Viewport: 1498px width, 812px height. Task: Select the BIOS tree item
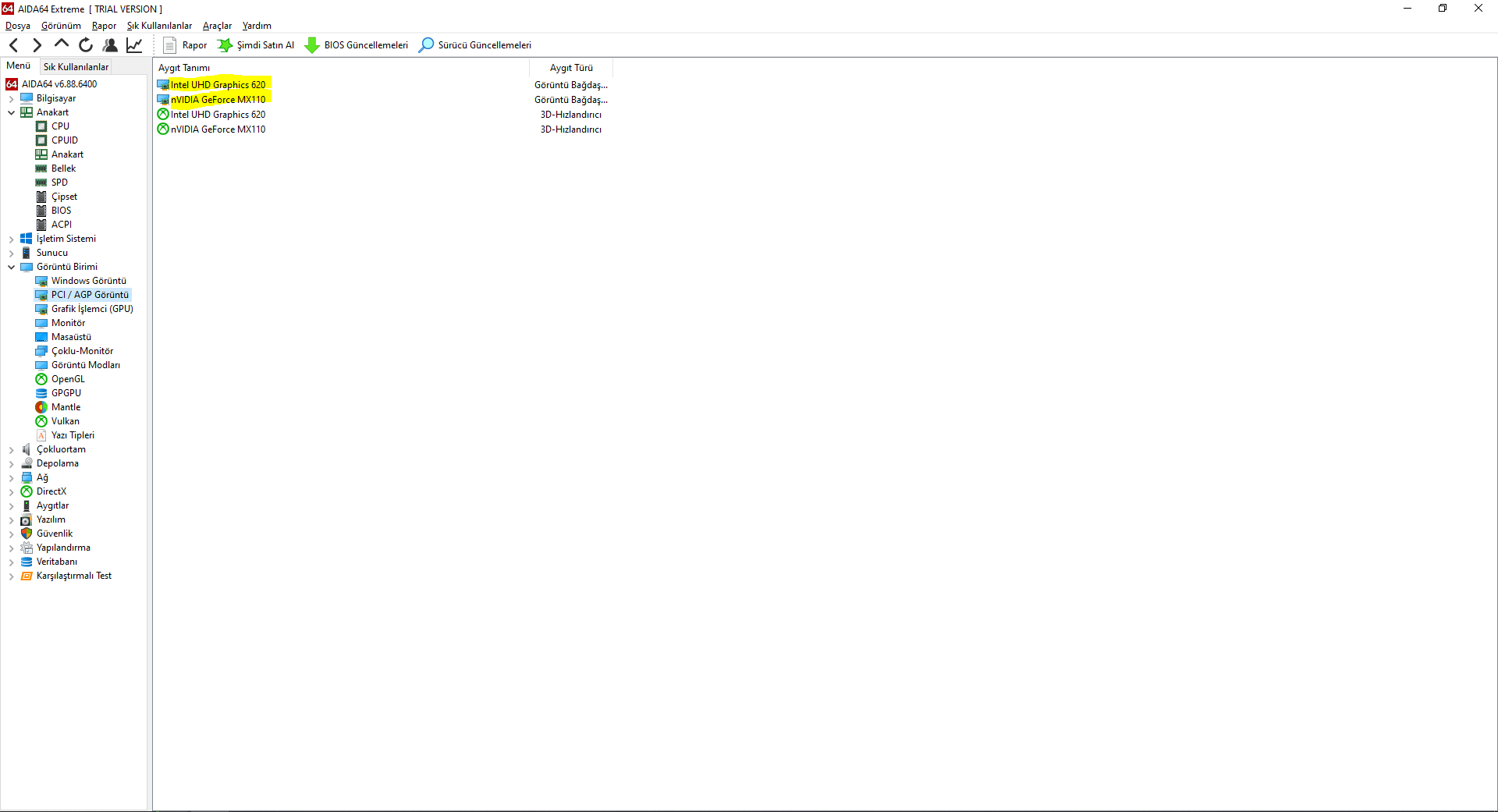54,211
